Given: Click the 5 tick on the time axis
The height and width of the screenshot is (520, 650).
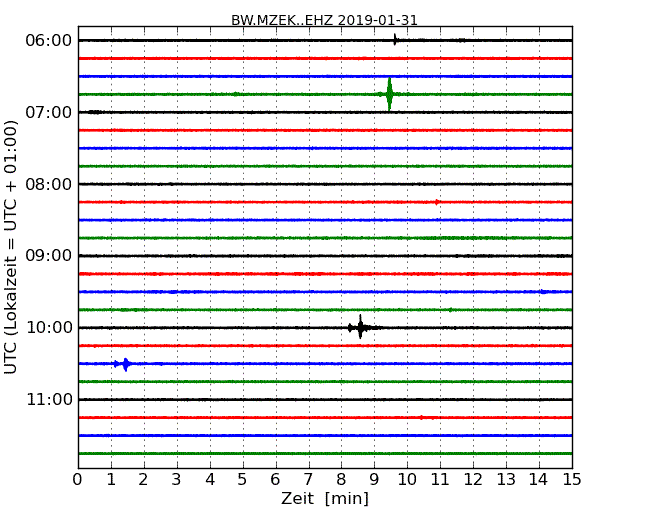Looking at the screenshot, I should pyautogui.click(x=243, y=479).
